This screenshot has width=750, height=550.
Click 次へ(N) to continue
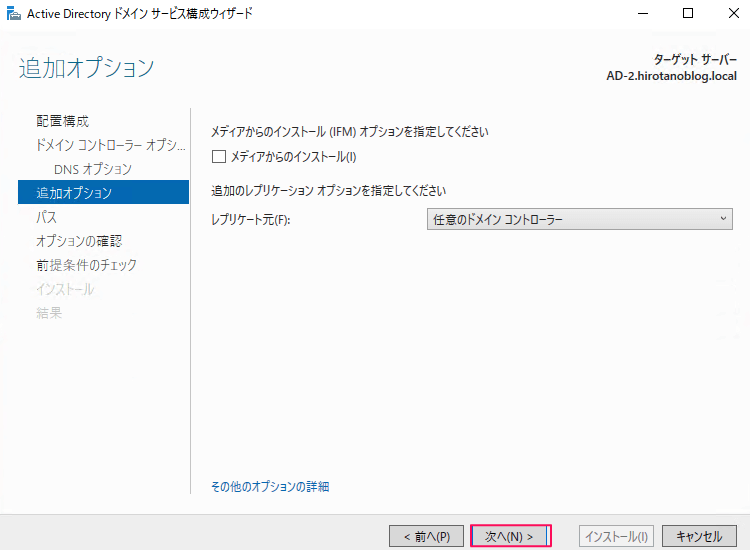510,536
